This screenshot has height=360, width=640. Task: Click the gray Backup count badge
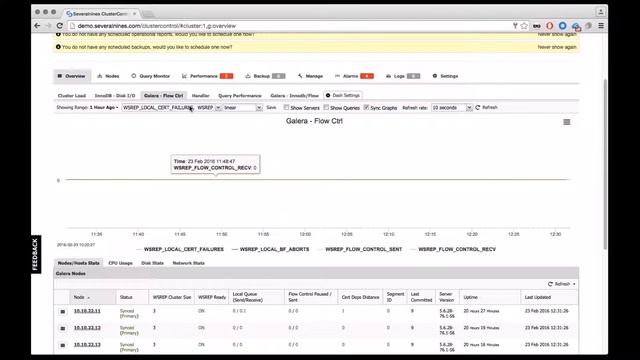278,76
